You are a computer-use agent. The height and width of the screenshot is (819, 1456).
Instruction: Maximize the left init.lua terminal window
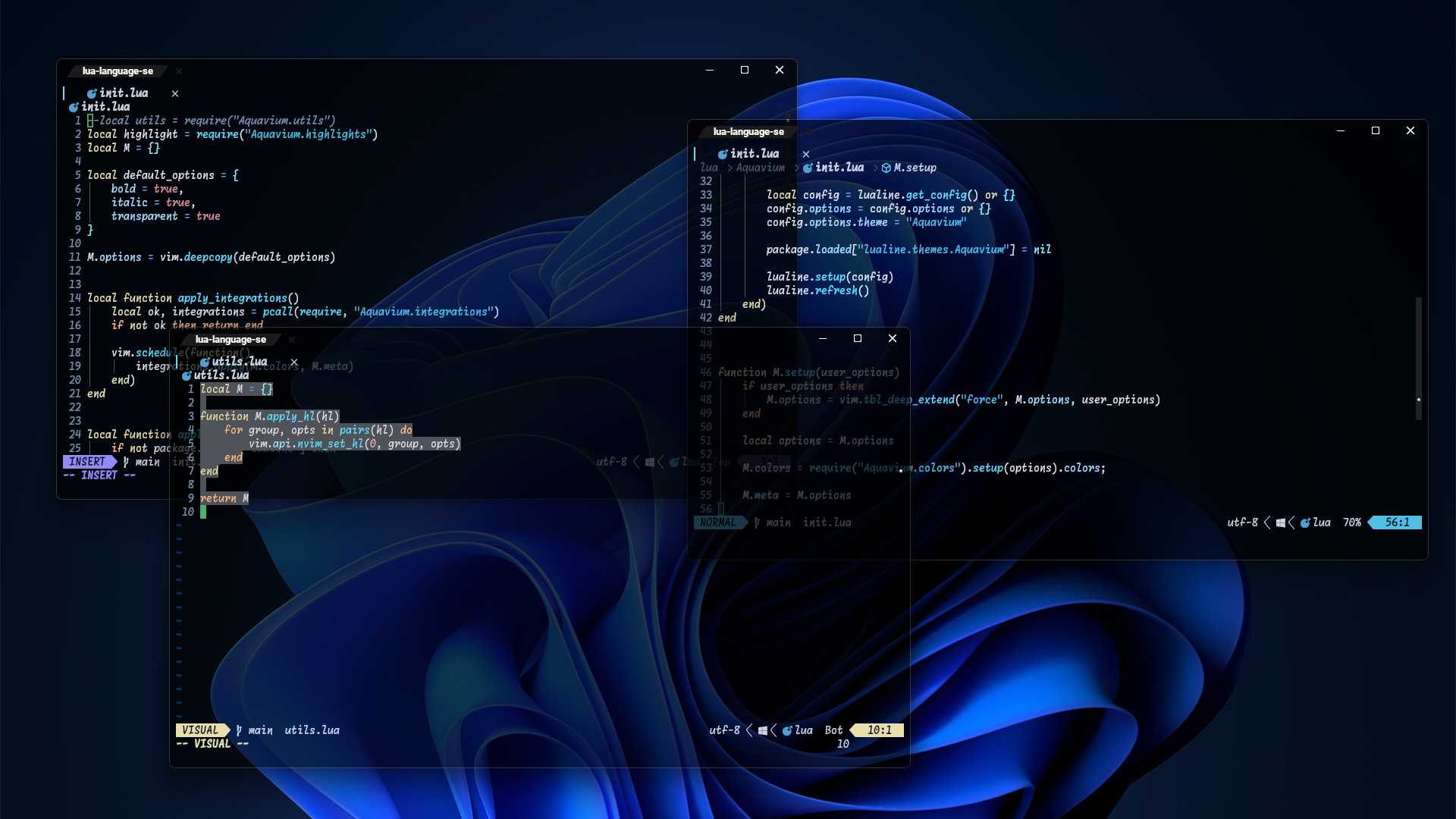point(745,70)
